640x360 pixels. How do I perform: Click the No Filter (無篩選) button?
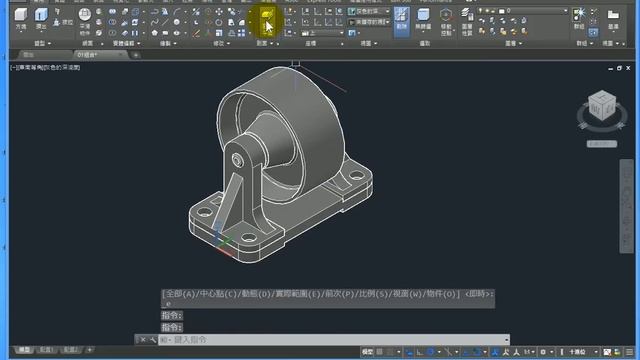[423, 19]
